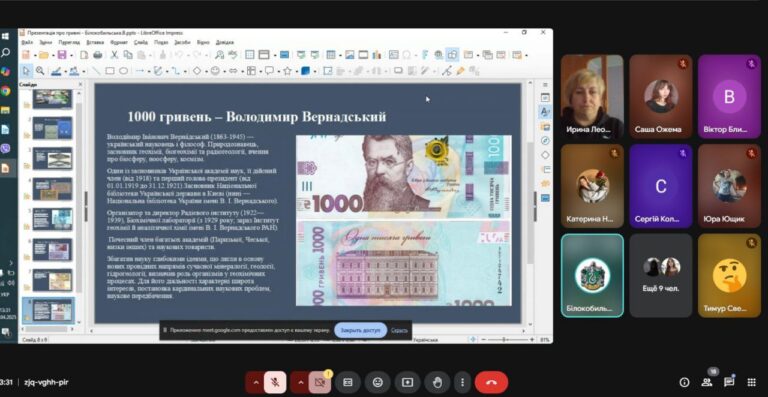Open the Файл menu in Impress
The height and width of the screenshot is (397, 768).
point(27,43)
